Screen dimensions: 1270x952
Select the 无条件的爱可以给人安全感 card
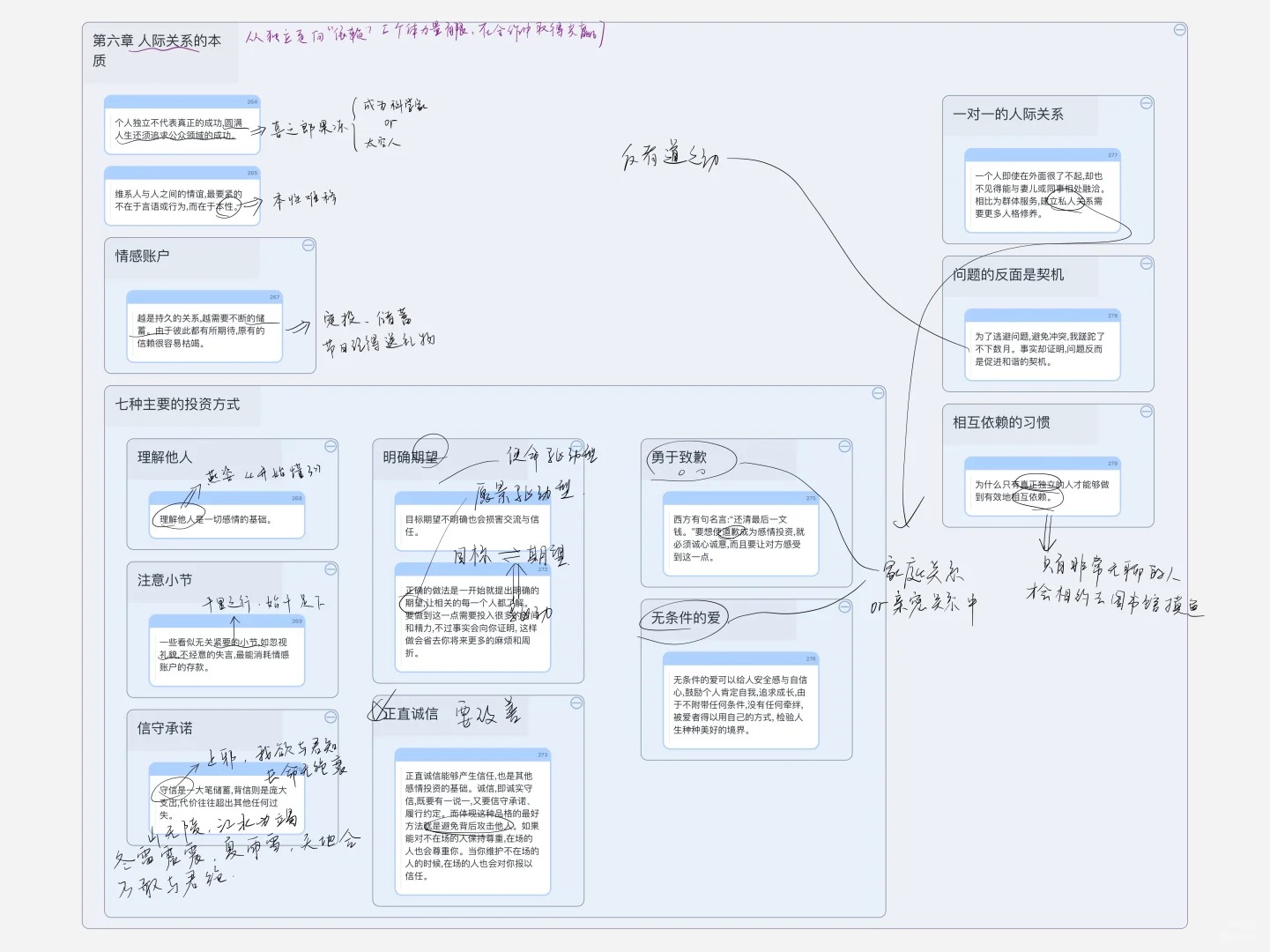coord(739,703)
